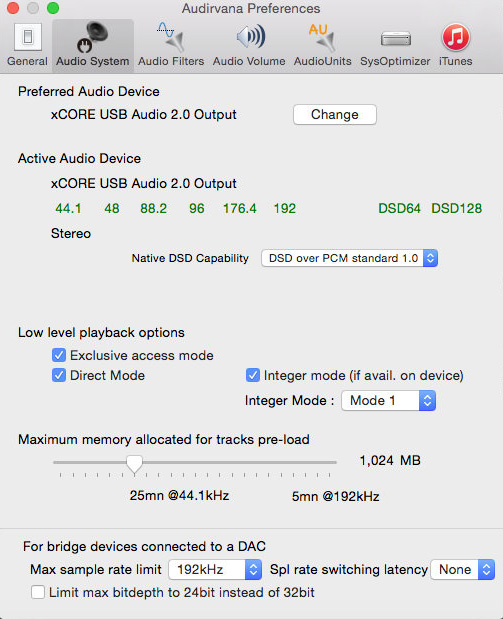Image resolution: width=503 pixels, height=619 pixels.
Task: Enable Limit max bitdepth to 24bit
Action: tap(38, 592)
